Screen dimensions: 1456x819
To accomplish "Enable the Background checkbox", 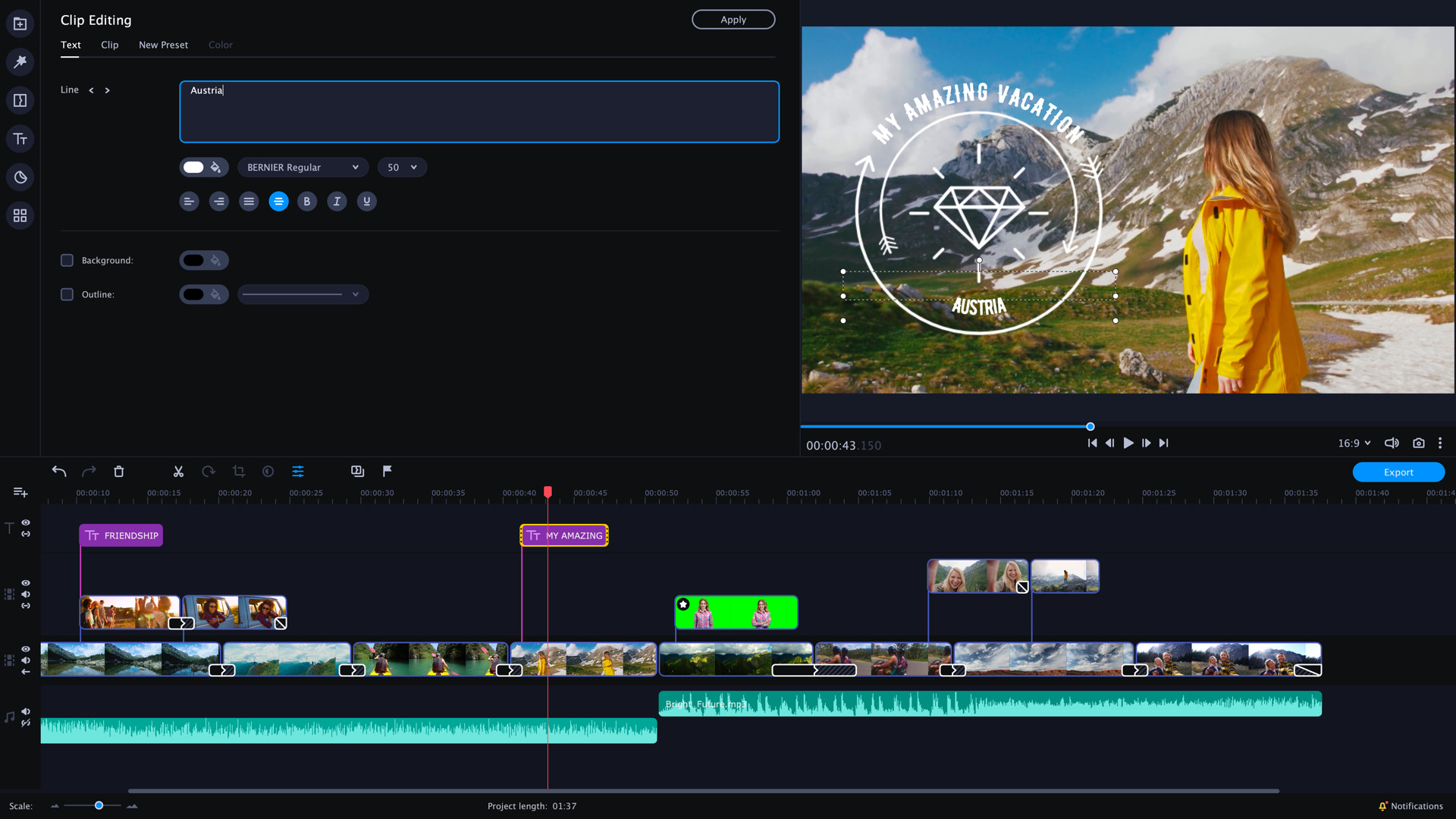I will (67, 260).
